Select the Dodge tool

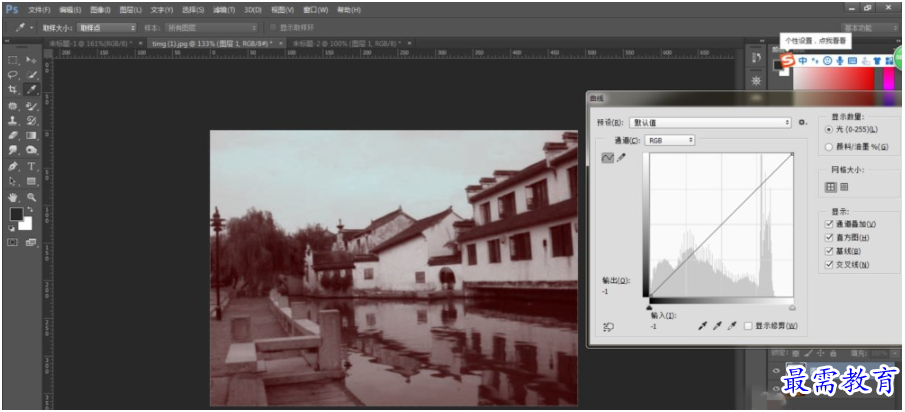click(31, 150)
